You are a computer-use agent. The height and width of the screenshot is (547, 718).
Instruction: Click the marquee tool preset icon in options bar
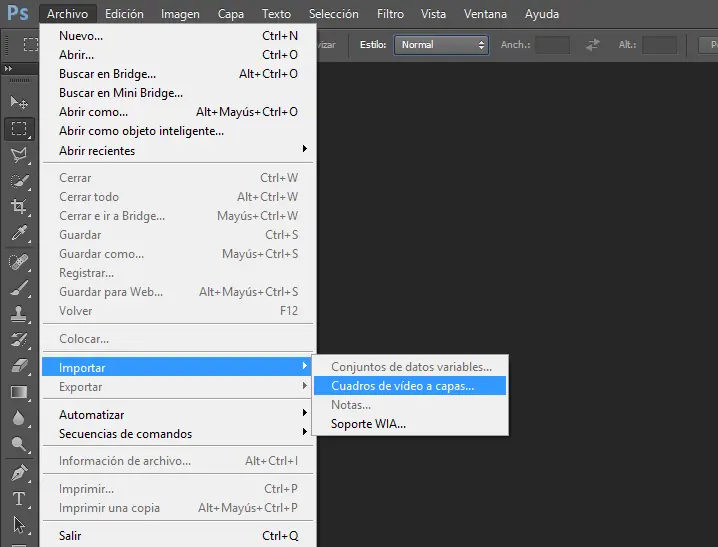click(x=31, y=44)
